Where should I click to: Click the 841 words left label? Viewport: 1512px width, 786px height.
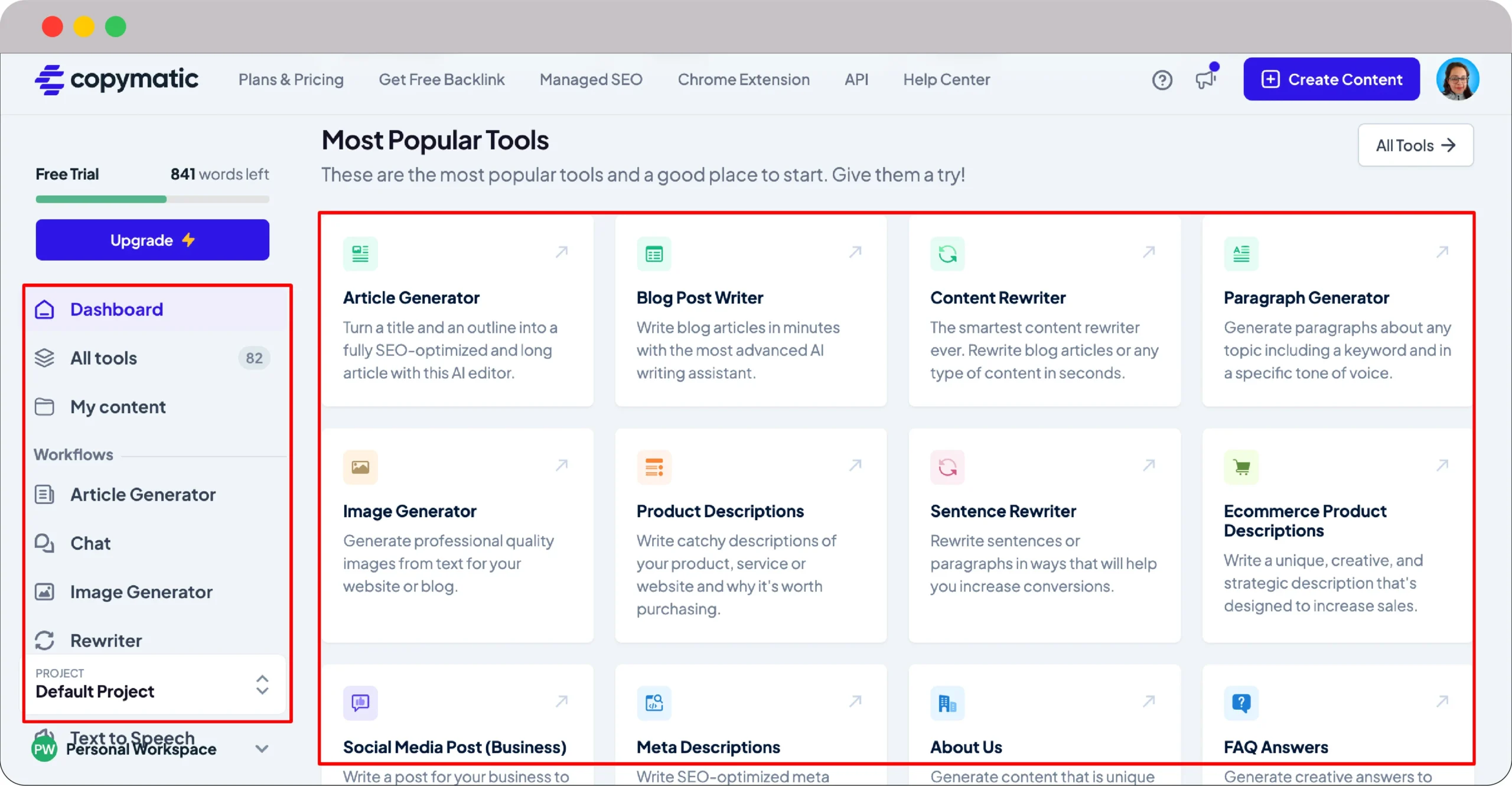coord(219,174)
